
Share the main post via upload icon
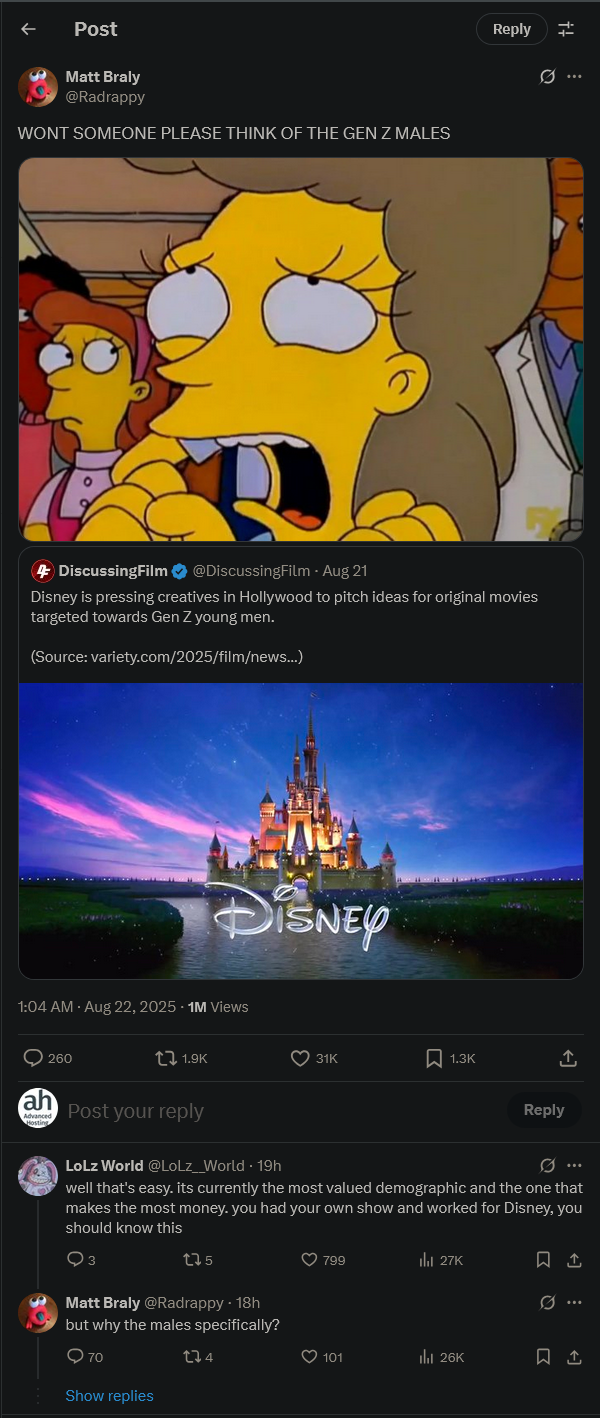(567, 1058)
